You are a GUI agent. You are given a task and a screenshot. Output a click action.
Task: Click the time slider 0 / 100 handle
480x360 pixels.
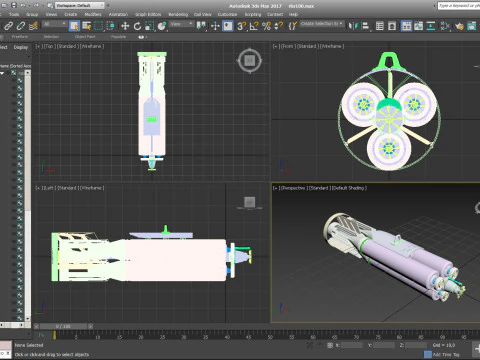point(63,326)
